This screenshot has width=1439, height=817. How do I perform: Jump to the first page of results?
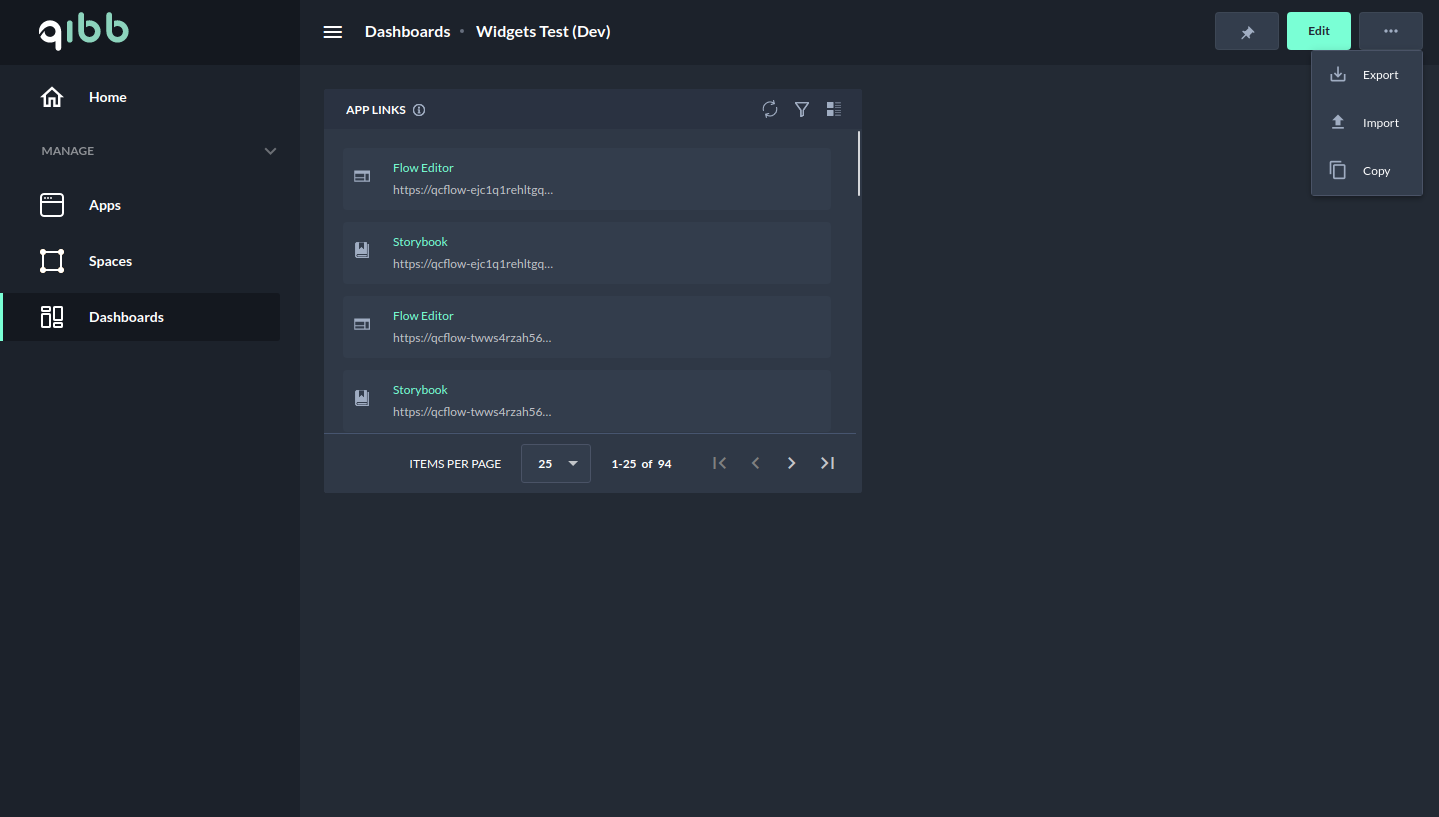coord(719,463)
